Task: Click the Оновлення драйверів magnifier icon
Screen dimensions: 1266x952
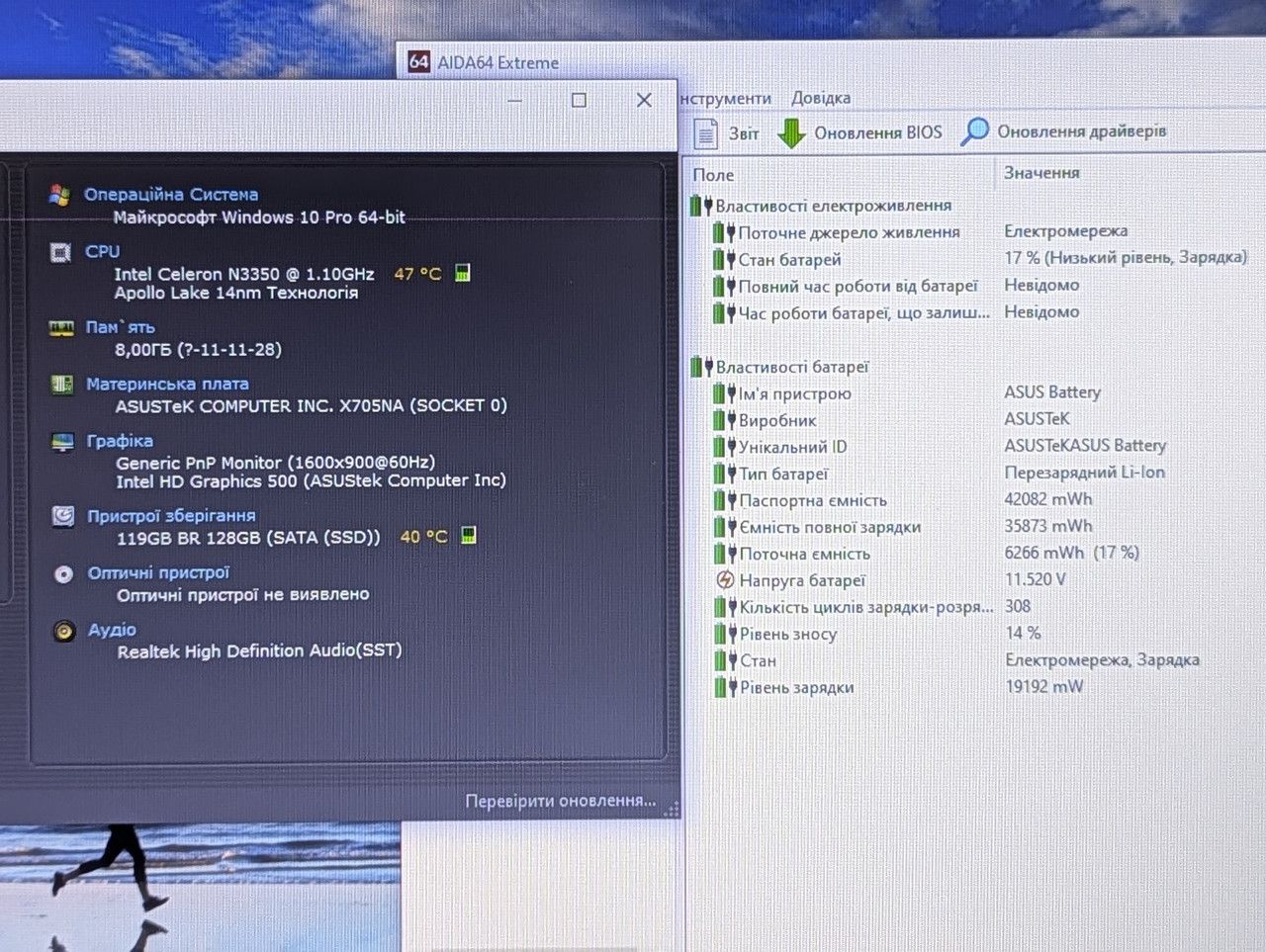Action: (974, 131)
